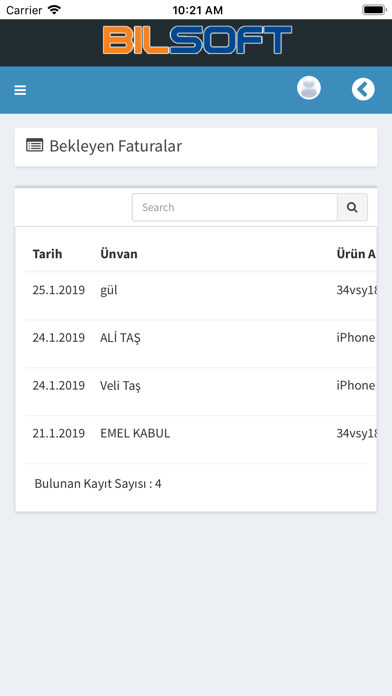
Task: Focus the Search input field
Action: click(235, 207)
